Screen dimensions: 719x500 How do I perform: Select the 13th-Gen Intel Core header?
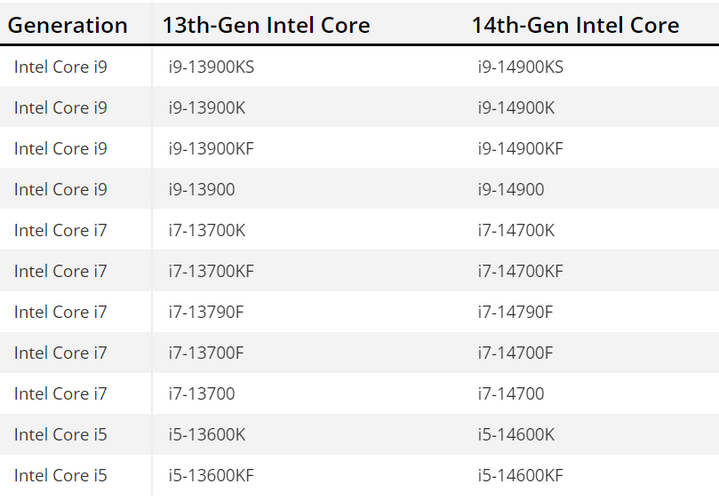266,25
